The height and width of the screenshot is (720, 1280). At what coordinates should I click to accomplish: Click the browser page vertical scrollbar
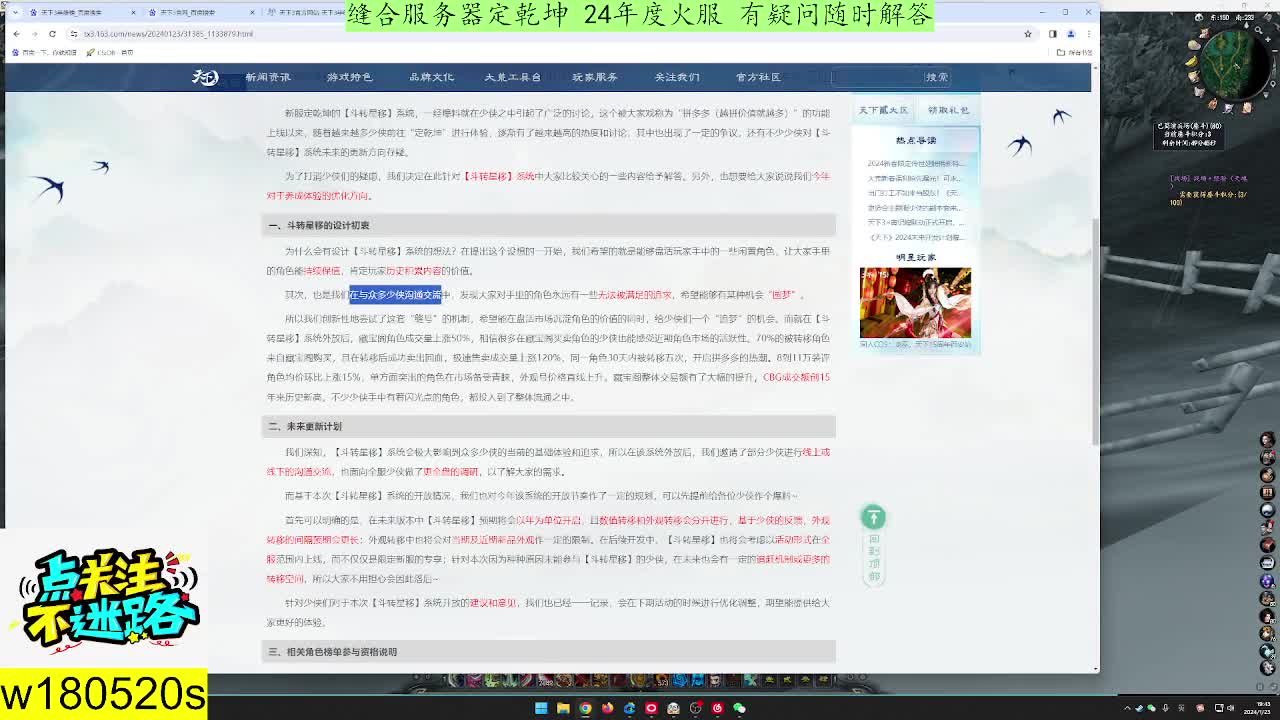click(1096, 330)
